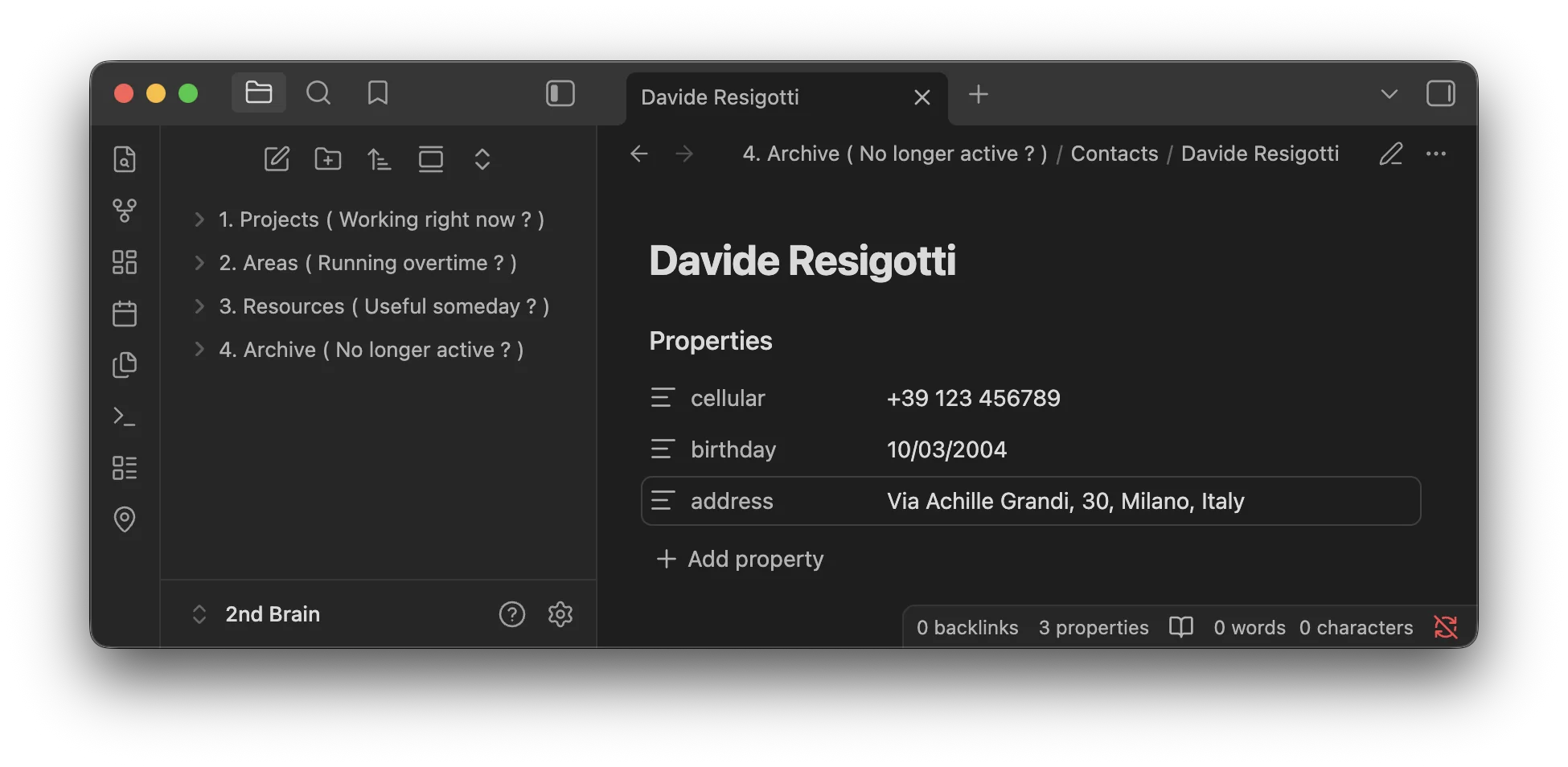The width and height of the screenshot is (1568, 767).
Task: Click the auto-reveal current file icon
Action: point(431,159)
